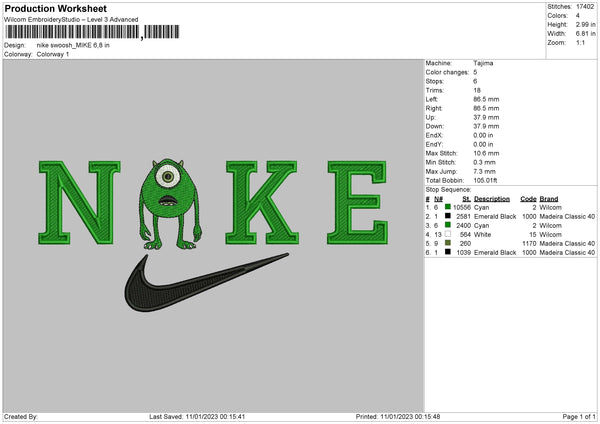Click 'Wilcom EmbroideryStudio – Level 3 Advanced' text

(71, 20)
